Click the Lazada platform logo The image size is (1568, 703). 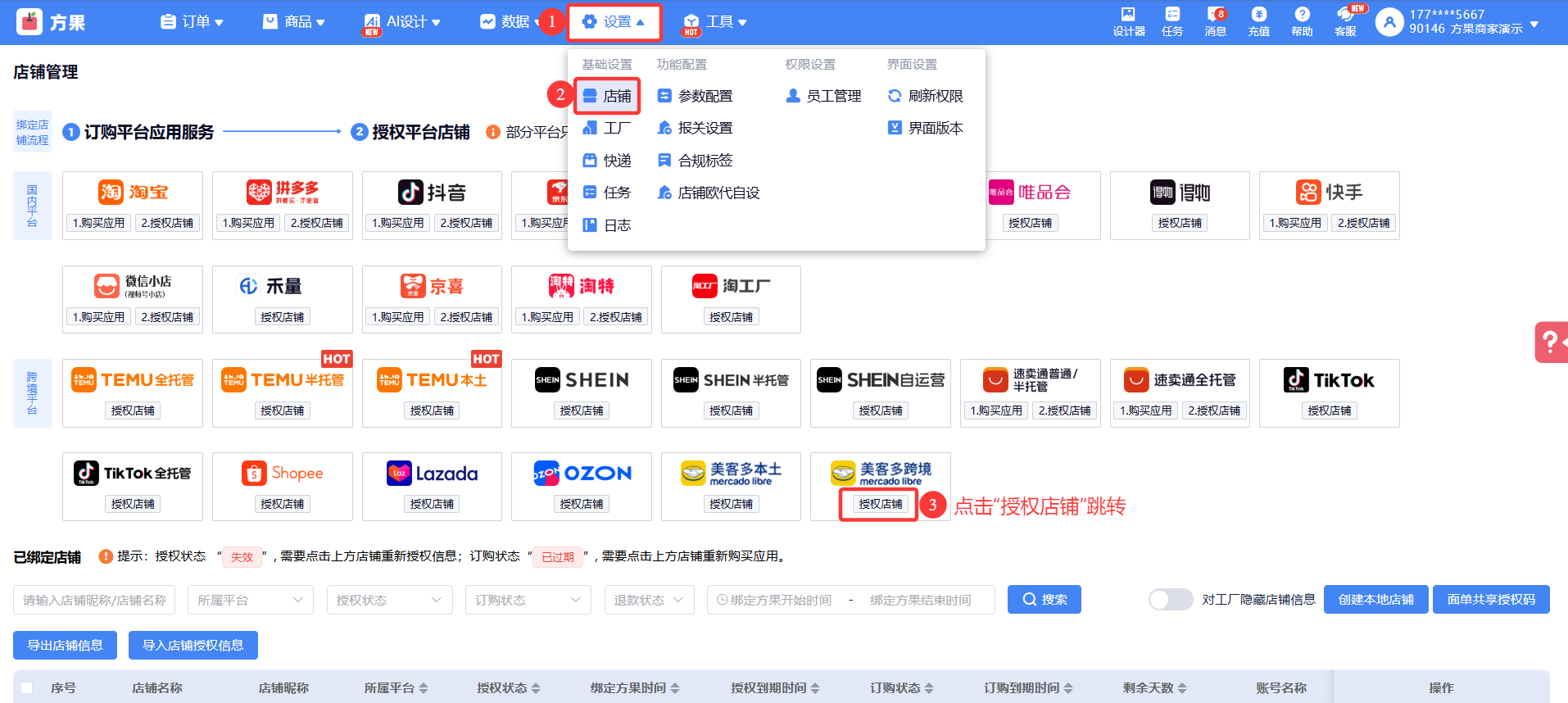pos(432,474)
